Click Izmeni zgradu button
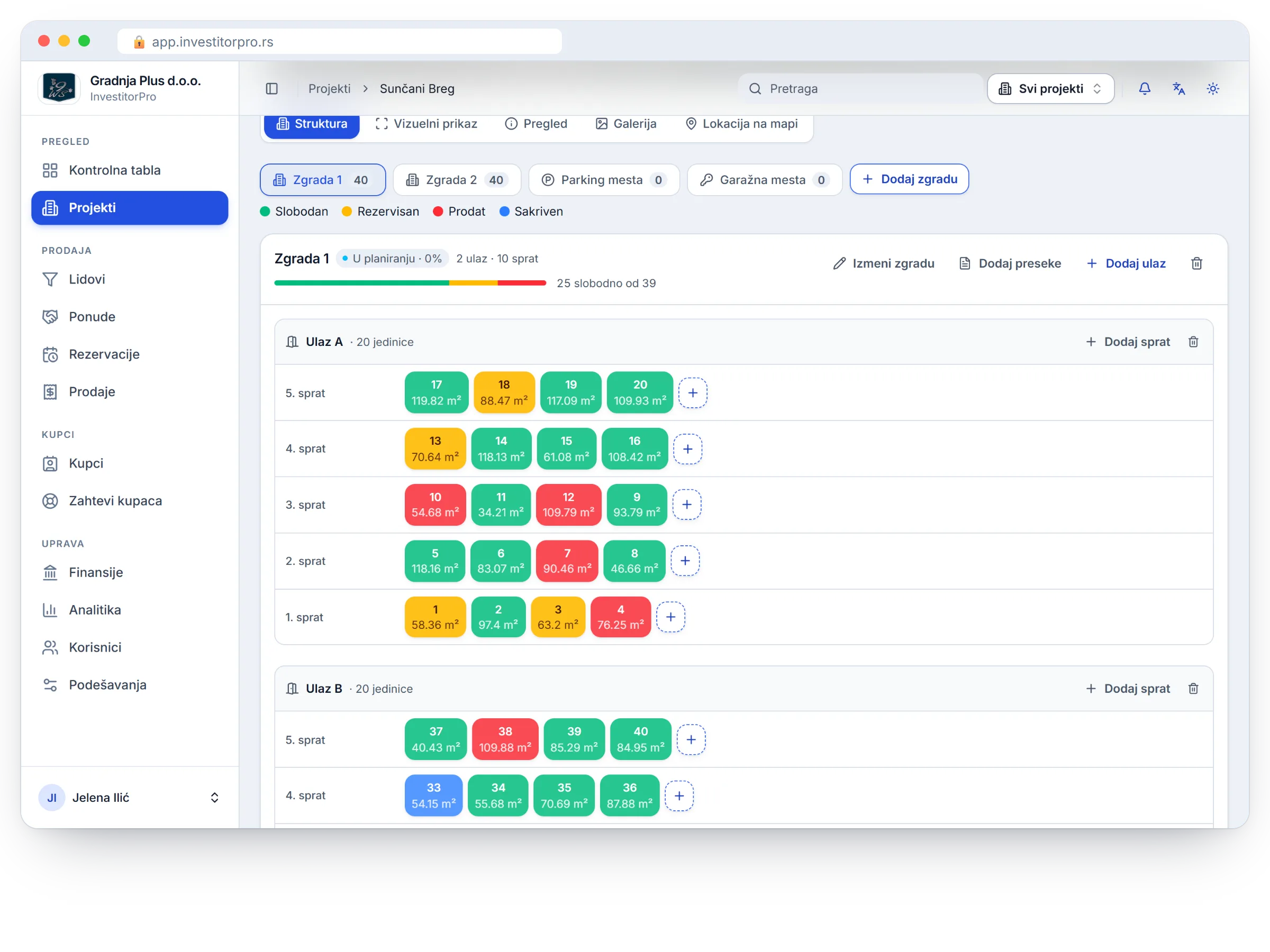Image resolution: width=1270 pixels, height=952 pixels. (x=883, y=263)
